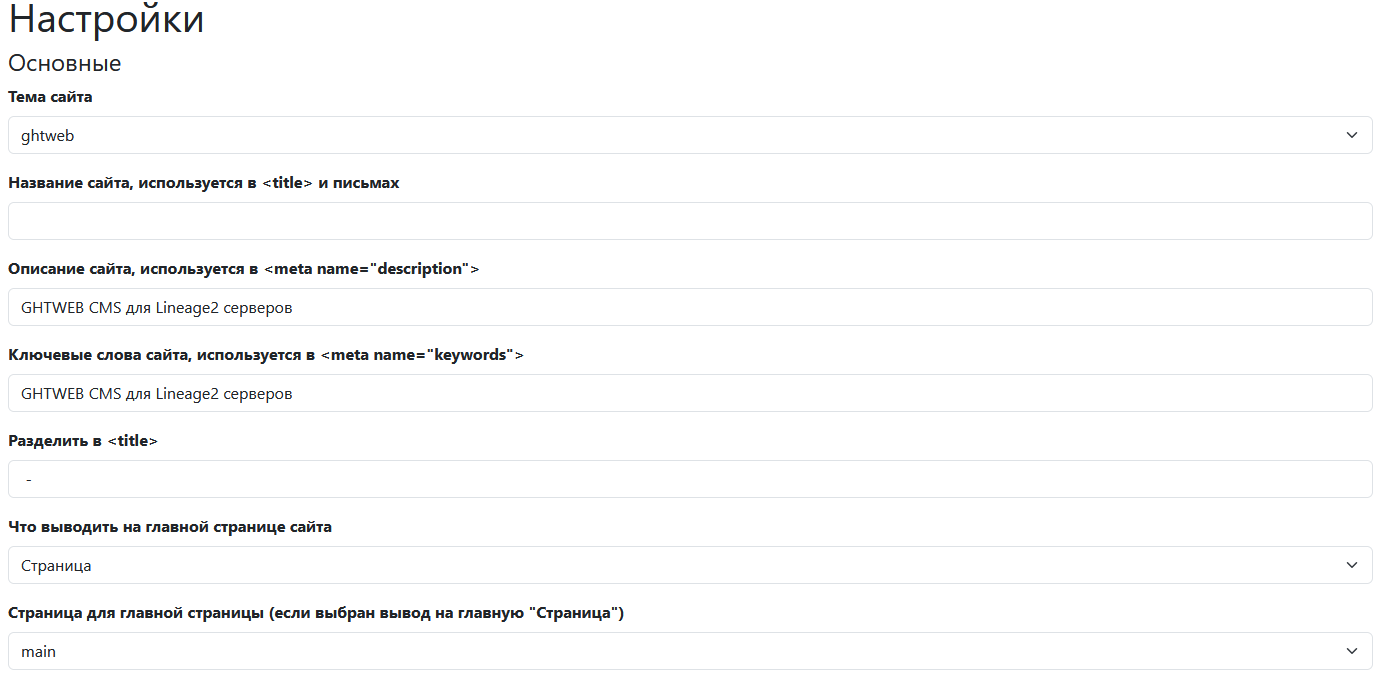Click the Основные section heading

point(65,63)
